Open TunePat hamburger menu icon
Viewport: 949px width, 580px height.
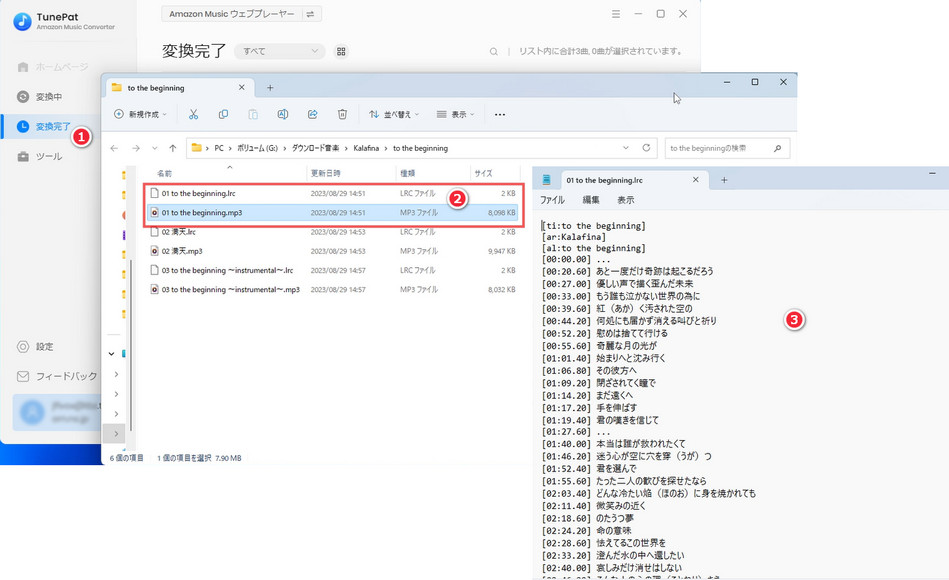(616, 14)
